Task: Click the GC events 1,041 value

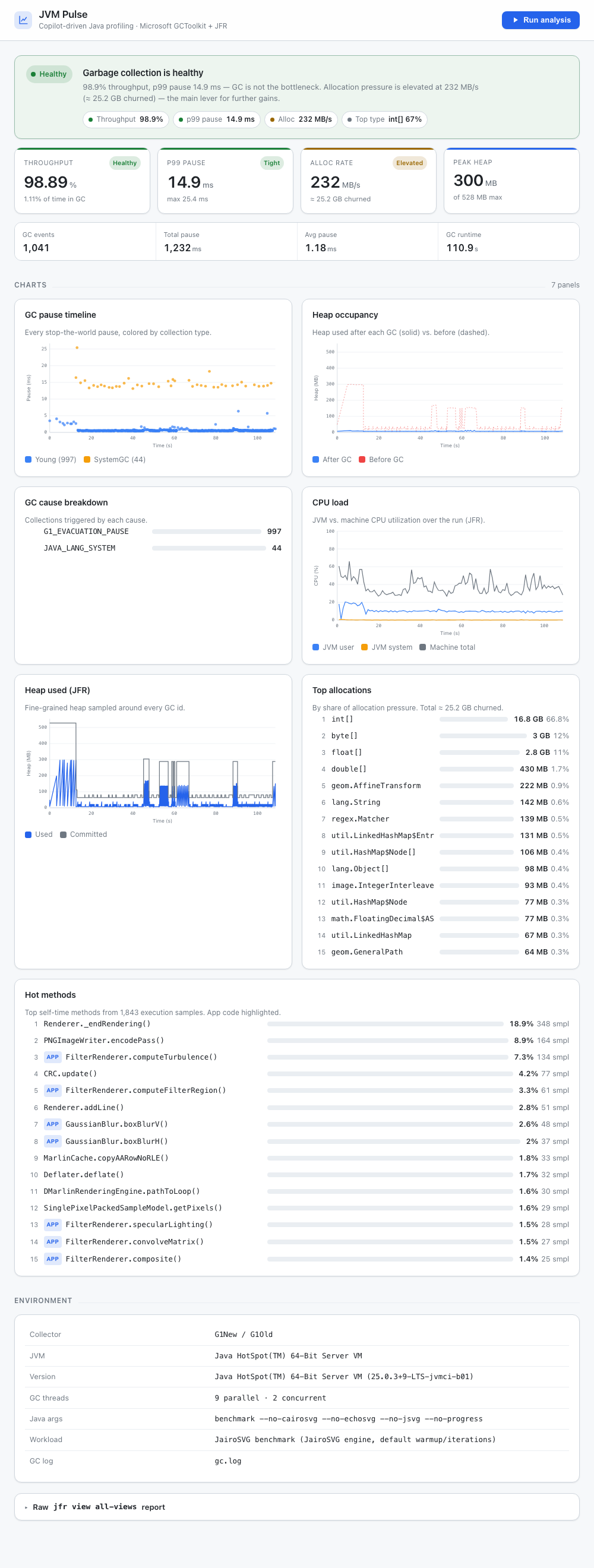Action: tap(36, 248)
